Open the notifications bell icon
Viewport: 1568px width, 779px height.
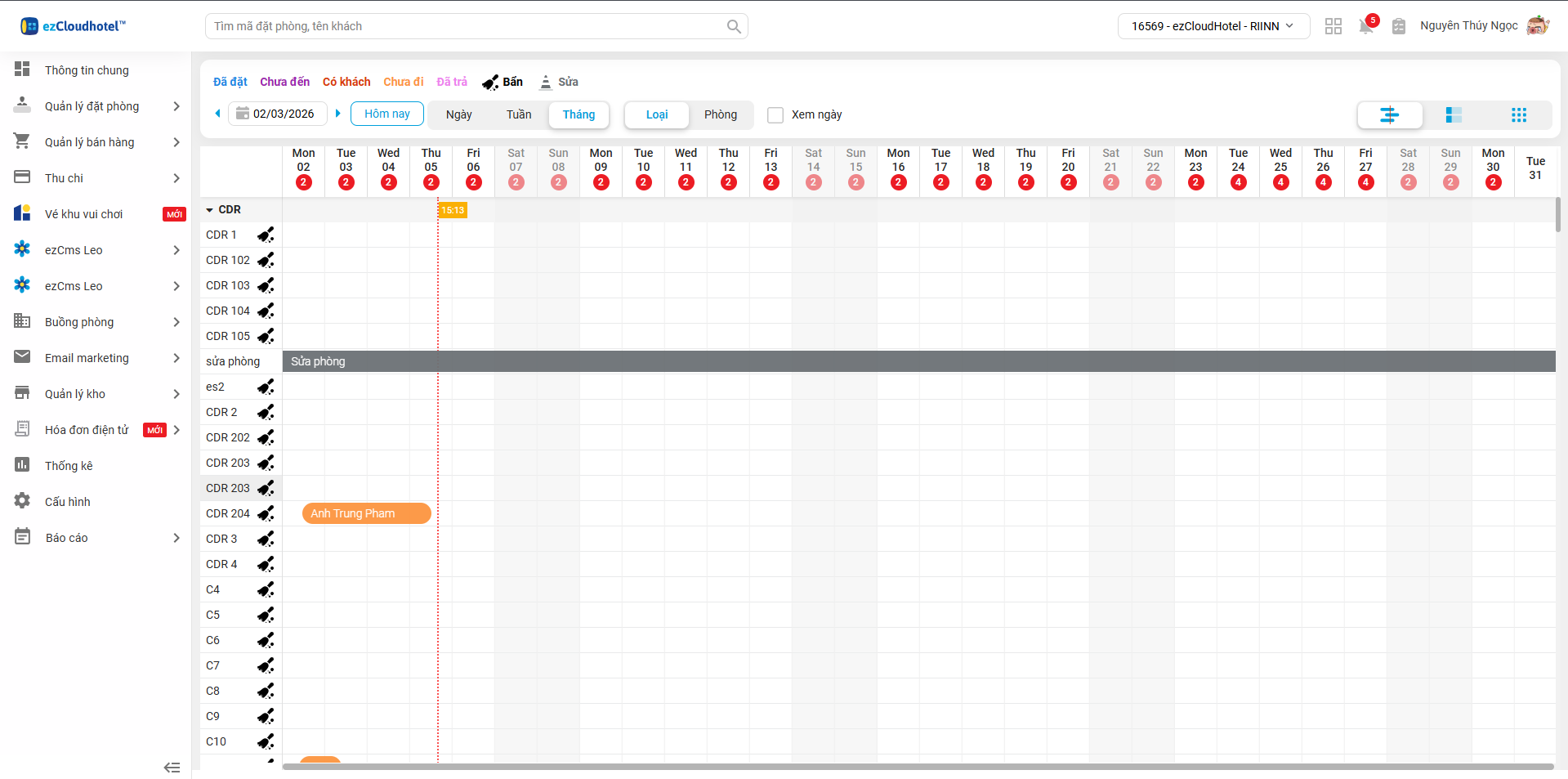(1365, 26)
